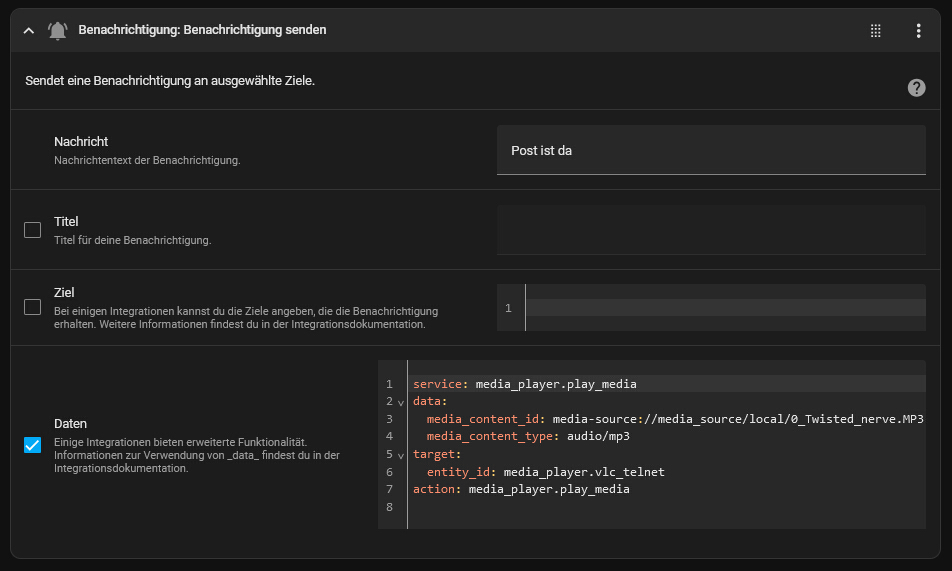
Task: Click the Daten label
Action: (x=70, y=423)
